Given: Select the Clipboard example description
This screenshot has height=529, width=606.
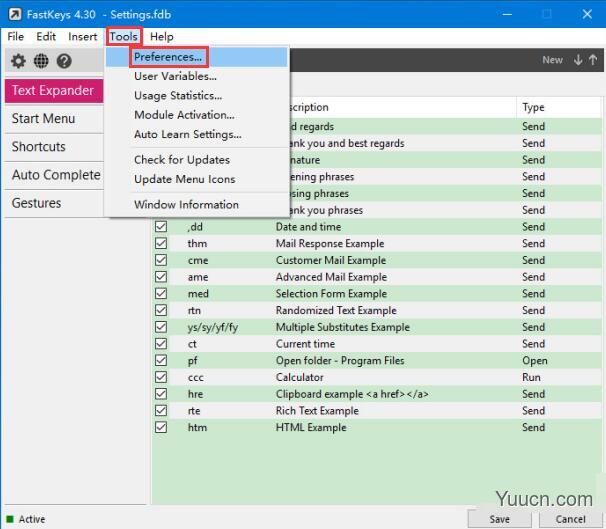Looking at the screenshot, I should coord(352,394).
